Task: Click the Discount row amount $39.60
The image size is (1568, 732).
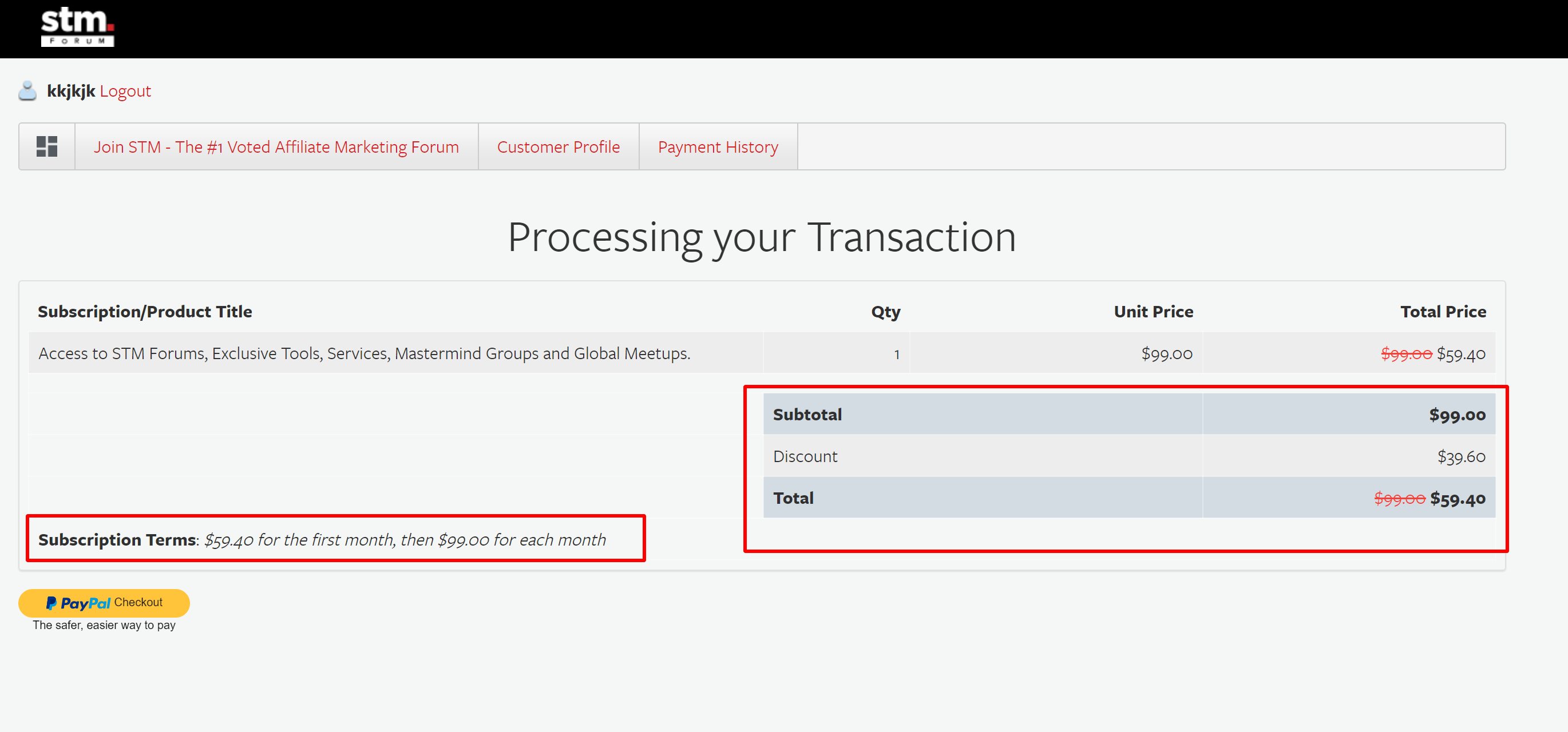Action: (1462, 456)
